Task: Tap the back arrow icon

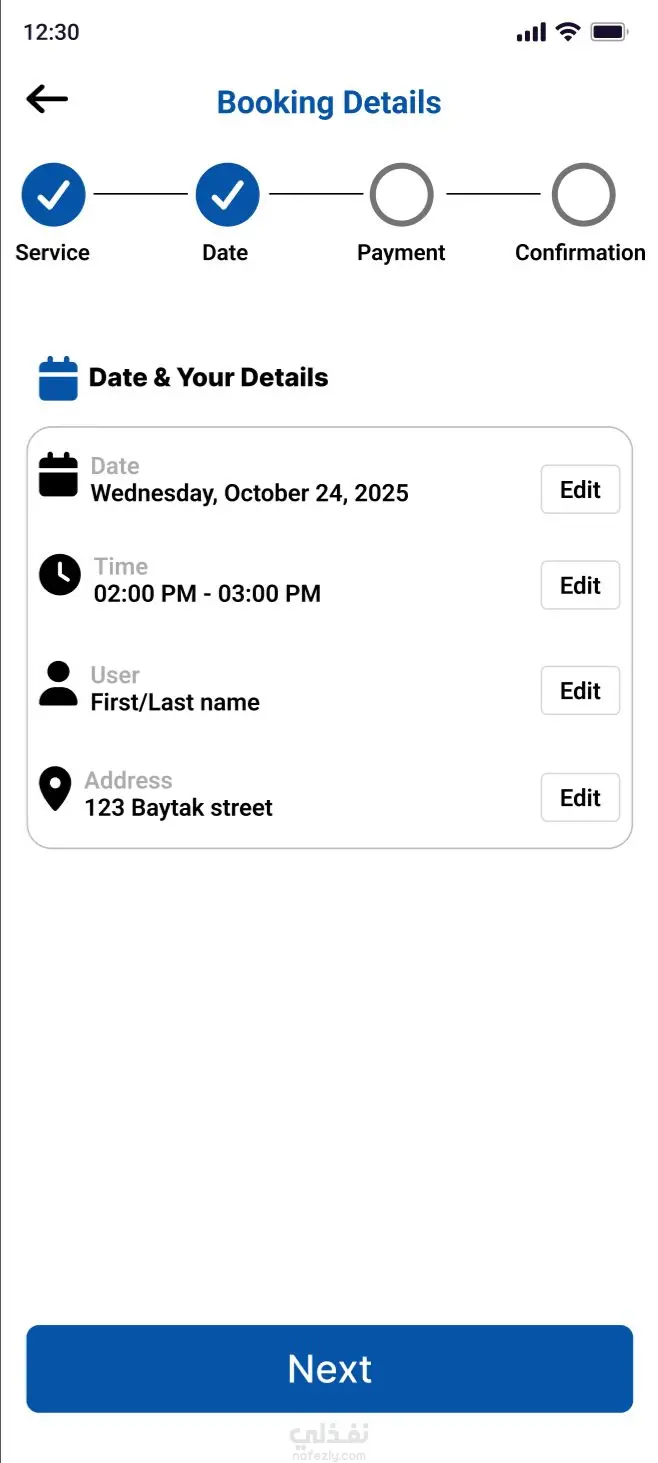Action: click(x=47, y=99)
